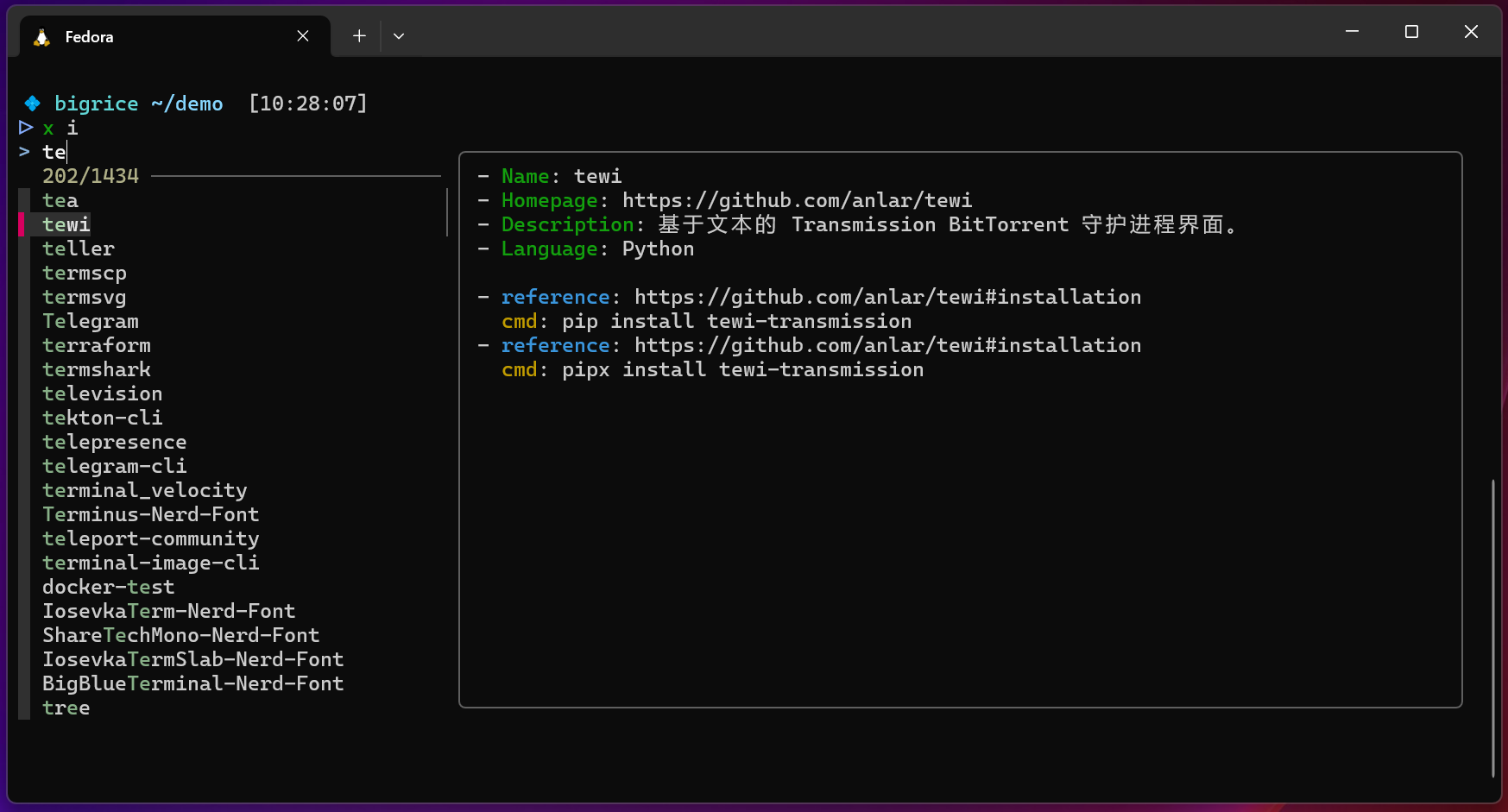Select the 'tea' entry
The height and width of the screenshot is (812, 1508).
[x=60, y=200]
